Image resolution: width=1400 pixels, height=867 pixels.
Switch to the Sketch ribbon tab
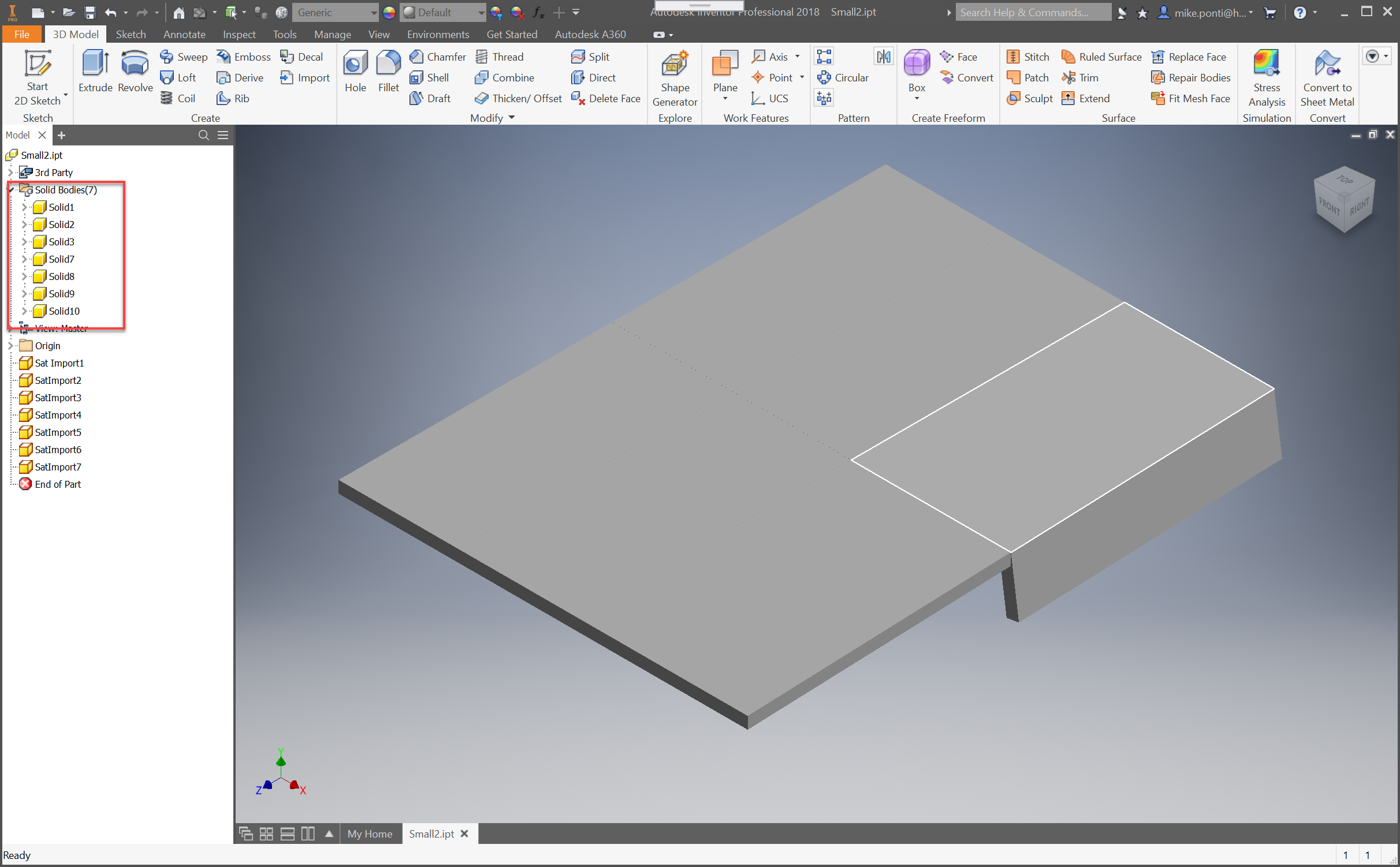click(131, 35)
